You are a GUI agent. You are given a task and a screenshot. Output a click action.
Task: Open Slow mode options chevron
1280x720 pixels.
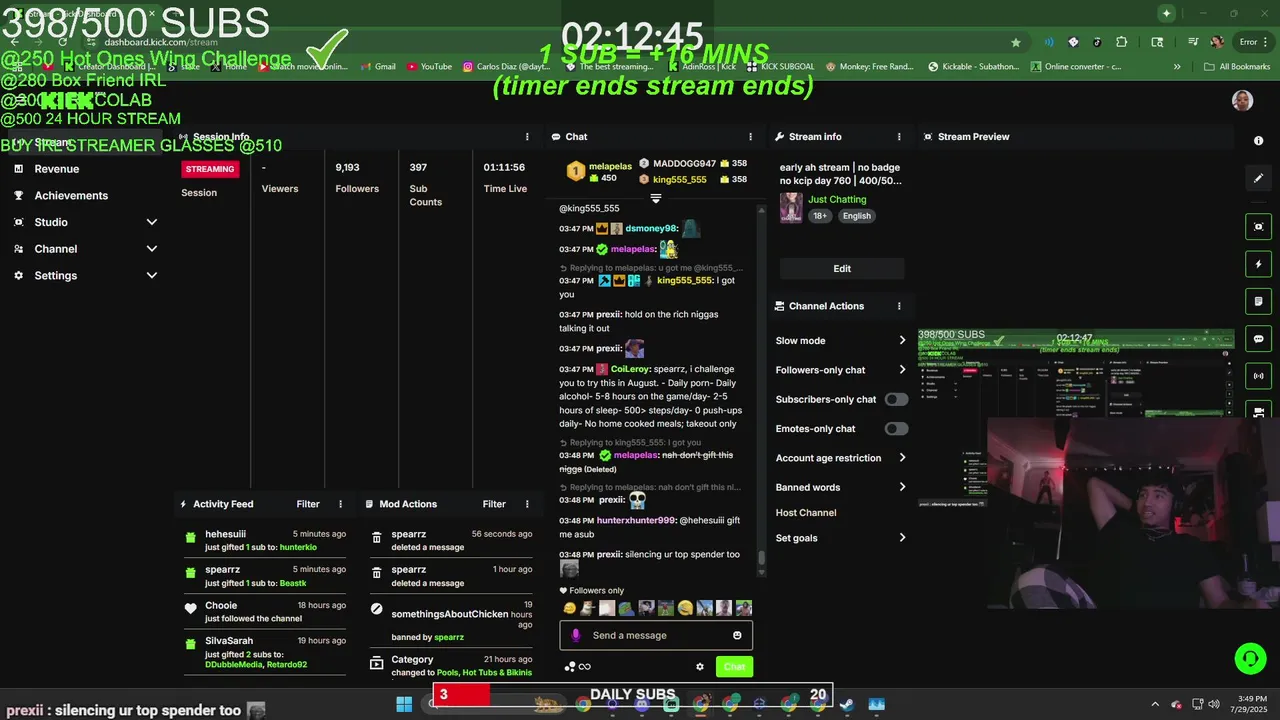[x=902, y=341]
